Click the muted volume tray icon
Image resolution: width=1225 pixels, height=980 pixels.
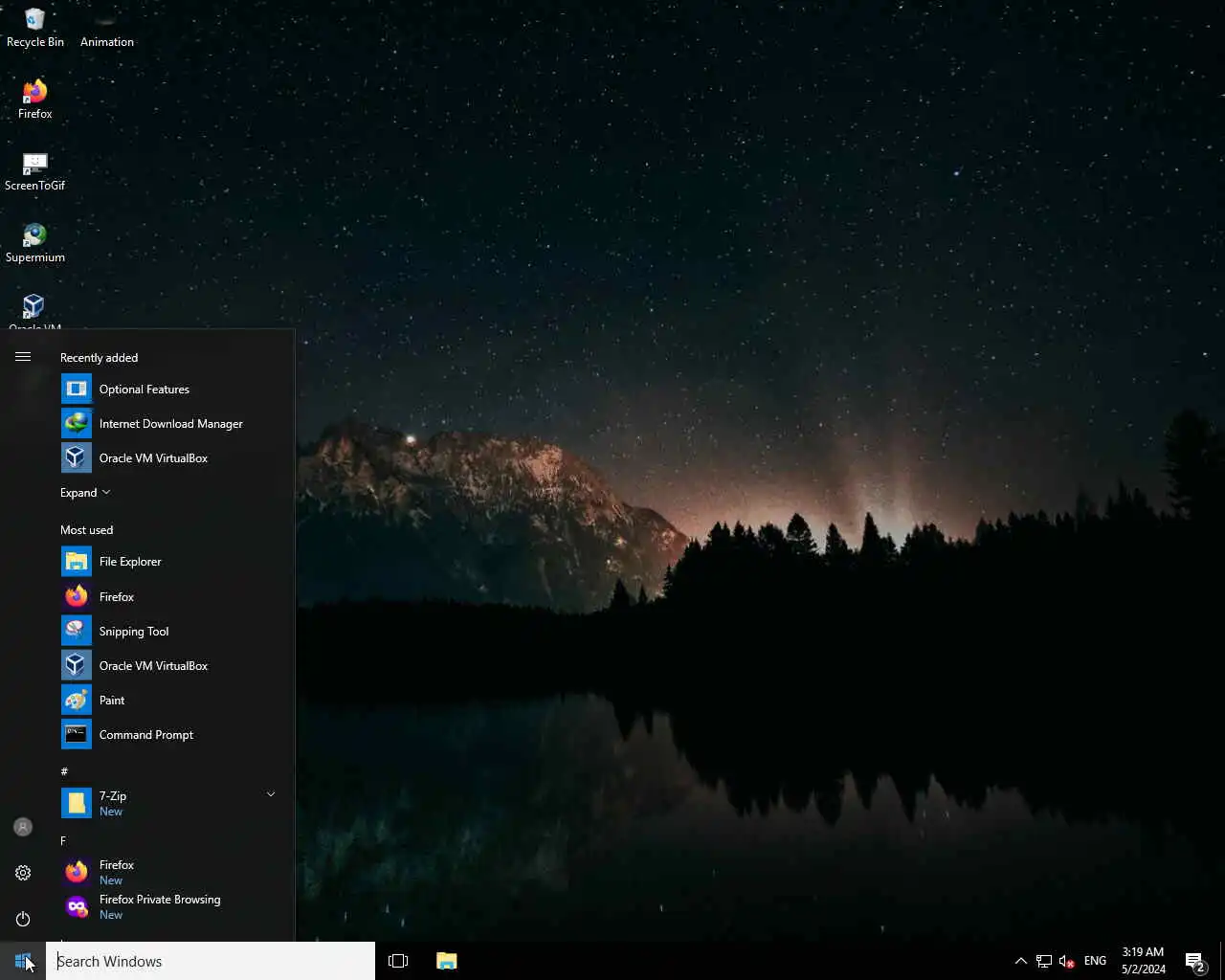tap(1067, 961)
